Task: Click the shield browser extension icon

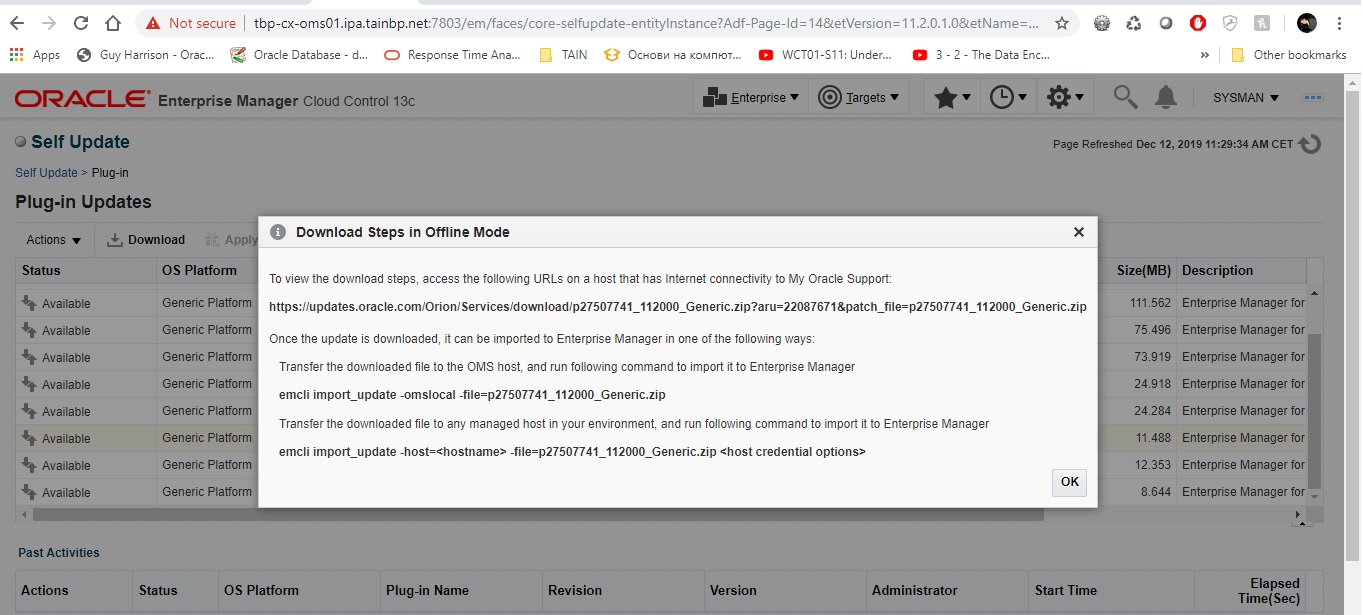Action: (1230, 23)
